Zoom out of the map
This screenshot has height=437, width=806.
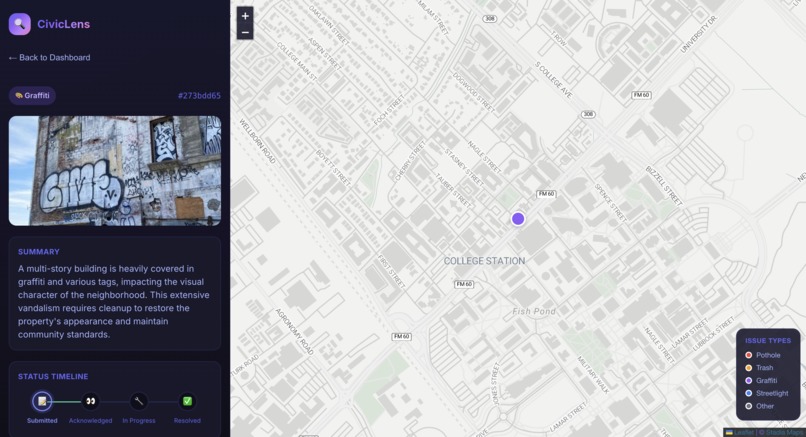point(245,32)
